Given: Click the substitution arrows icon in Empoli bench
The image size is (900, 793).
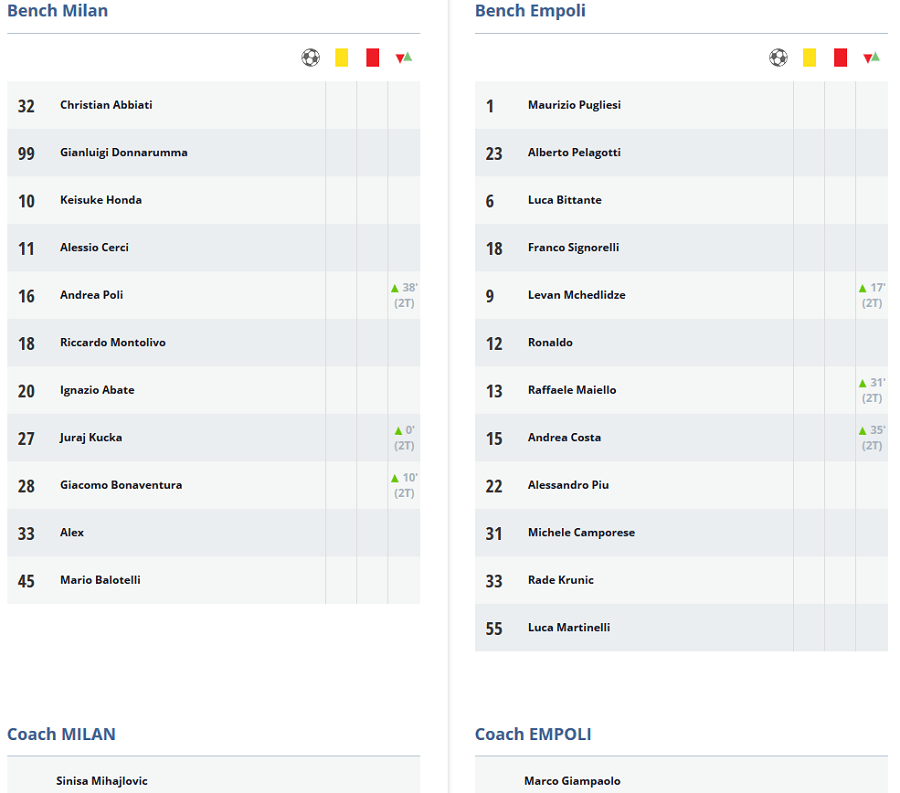Looking at the screenshot, I should 872,57.
